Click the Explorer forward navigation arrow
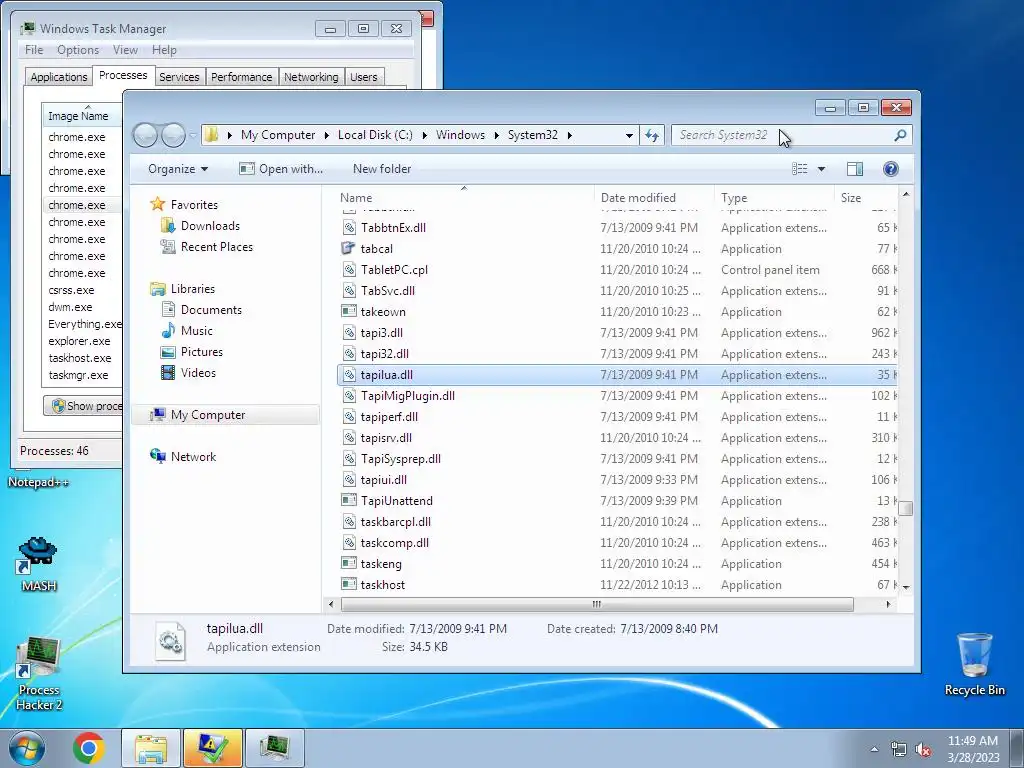Image resolution: width=1024 pixels, height=768 pixels. pos(173,135)
